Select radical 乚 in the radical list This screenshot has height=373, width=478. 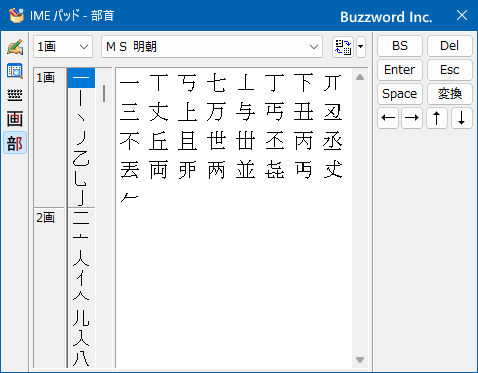[81, 178]
